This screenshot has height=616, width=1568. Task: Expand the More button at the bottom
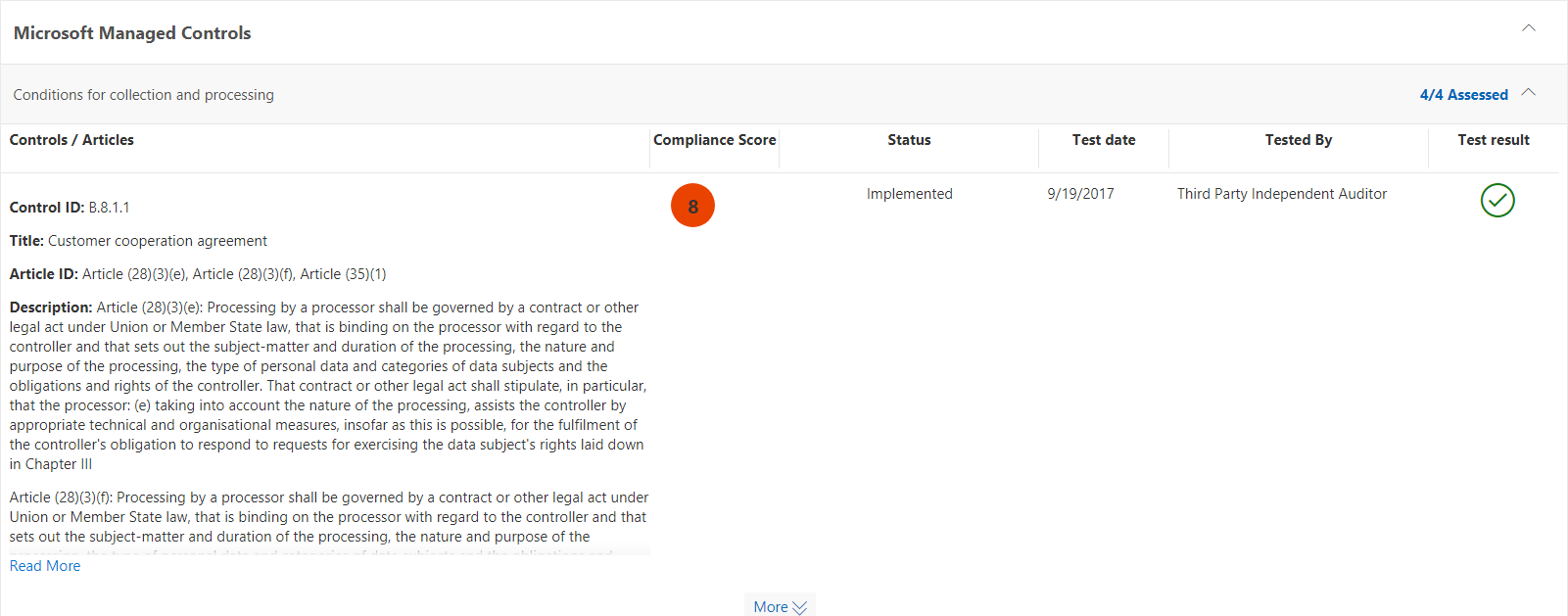point(780,606)
